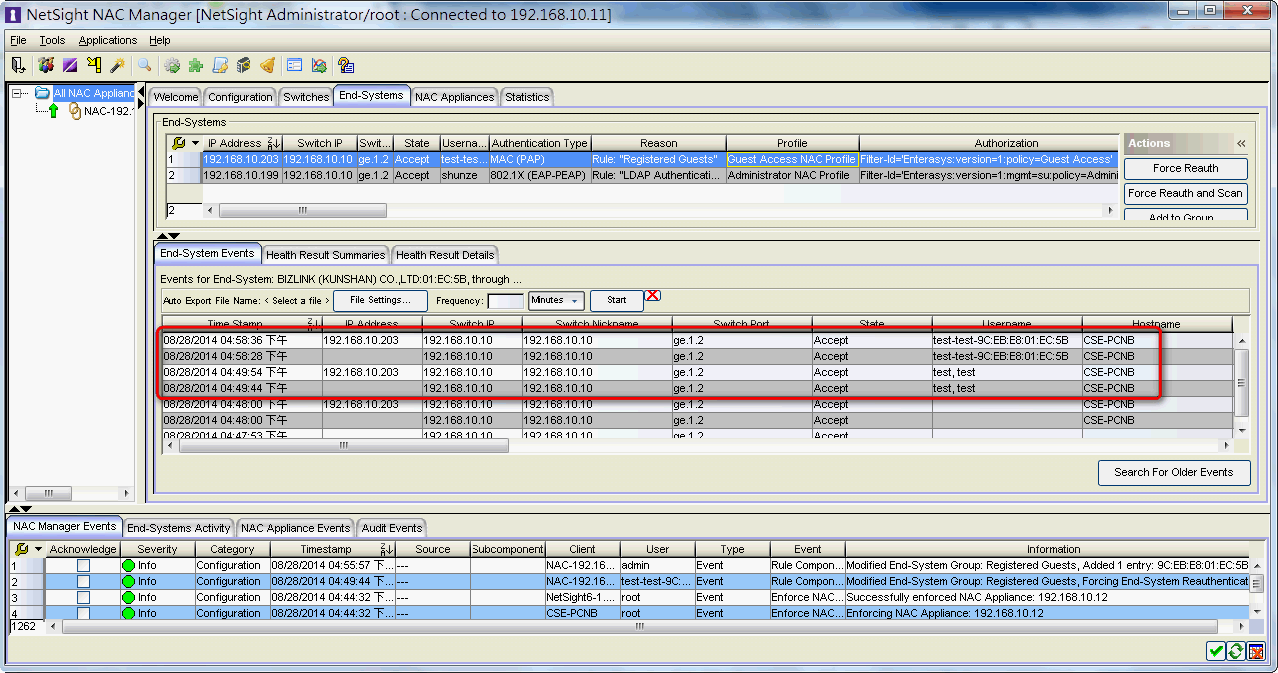Image resolution: width=1278 pixels, height=673 pixels.
Task: Tick Acknowledge checkbox for event row 1
Action: point(84,565)
